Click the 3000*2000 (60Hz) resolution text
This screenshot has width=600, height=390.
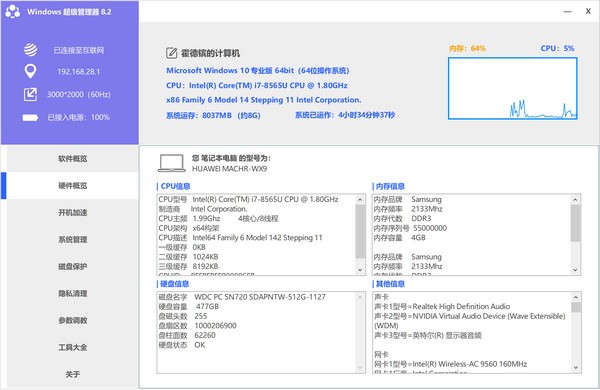click(x=78, y=94)
